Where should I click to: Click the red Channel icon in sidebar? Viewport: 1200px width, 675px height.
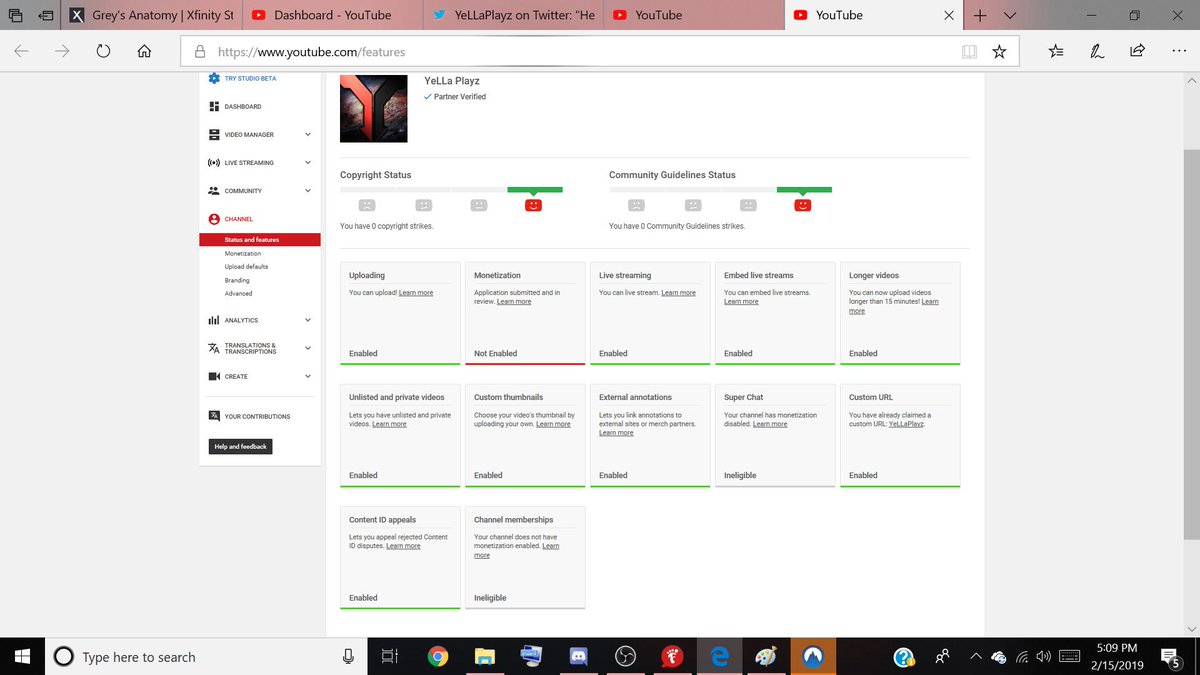point(214,219)
